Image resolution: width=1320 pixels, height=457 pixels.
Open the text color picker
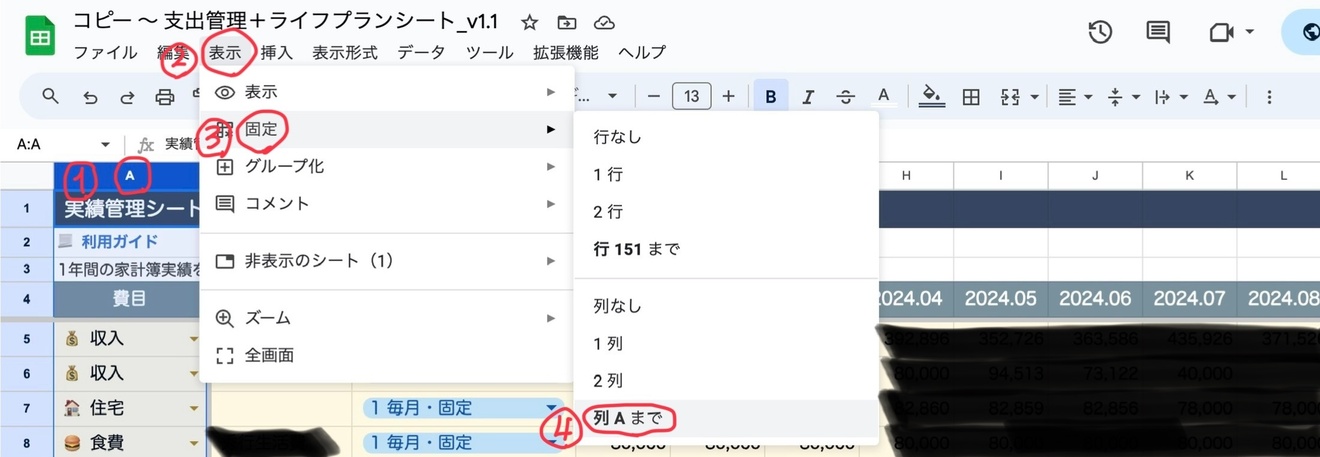point(884,96)
